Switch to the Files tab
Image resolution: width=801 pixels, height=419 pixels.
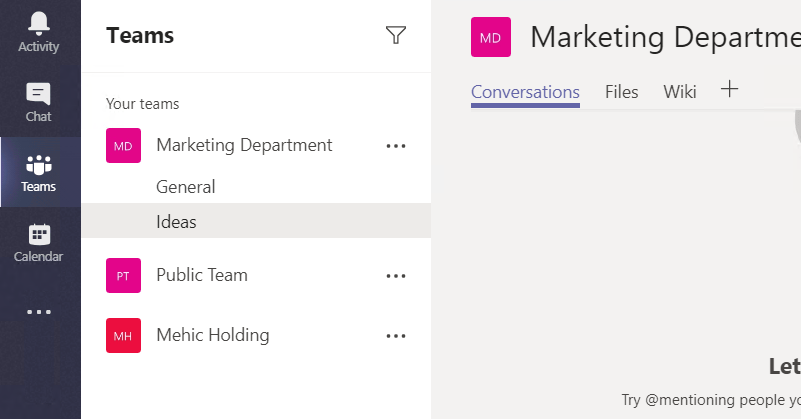pyautogui.click(x=621, y=92)
